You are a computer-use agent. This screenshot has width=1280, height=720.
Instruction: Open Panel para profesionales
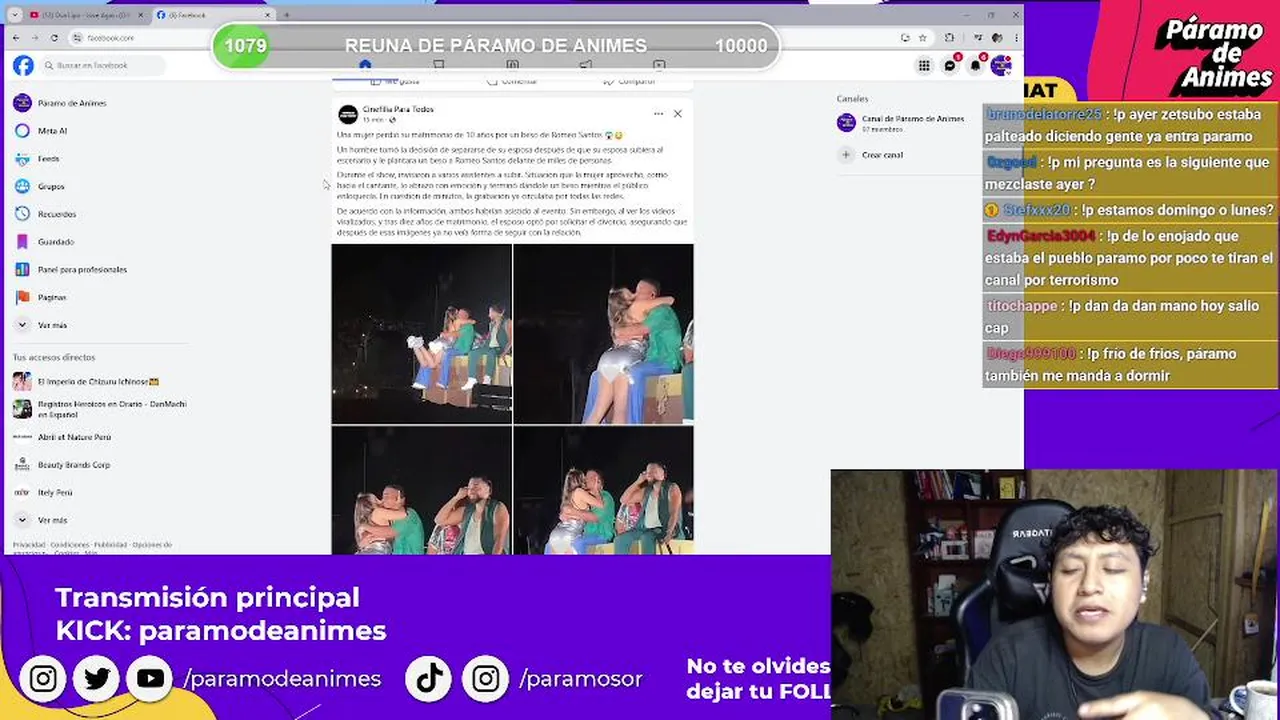click(70, 270)
